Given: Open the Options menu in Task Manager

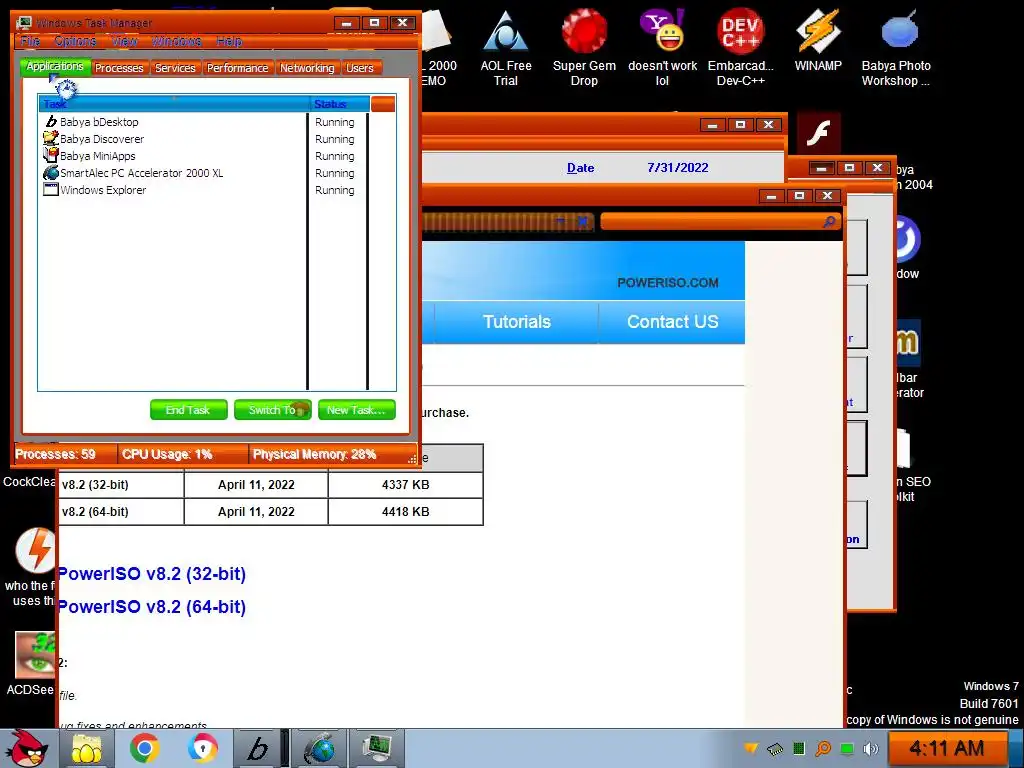Looking at the screenshot, I should (x=75, y=41).
